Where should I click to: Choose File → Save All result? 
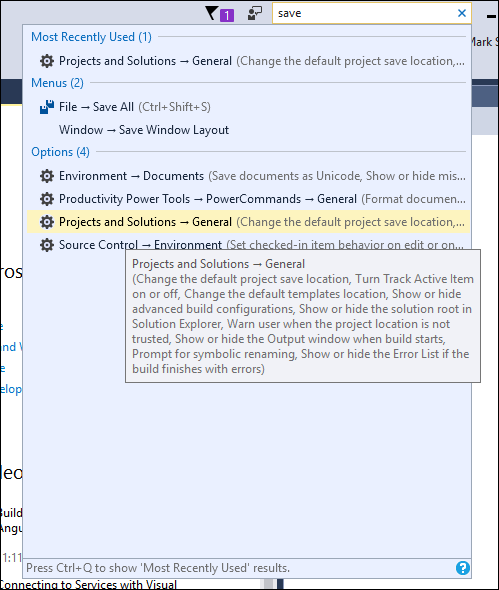click(x=248, y=107)
